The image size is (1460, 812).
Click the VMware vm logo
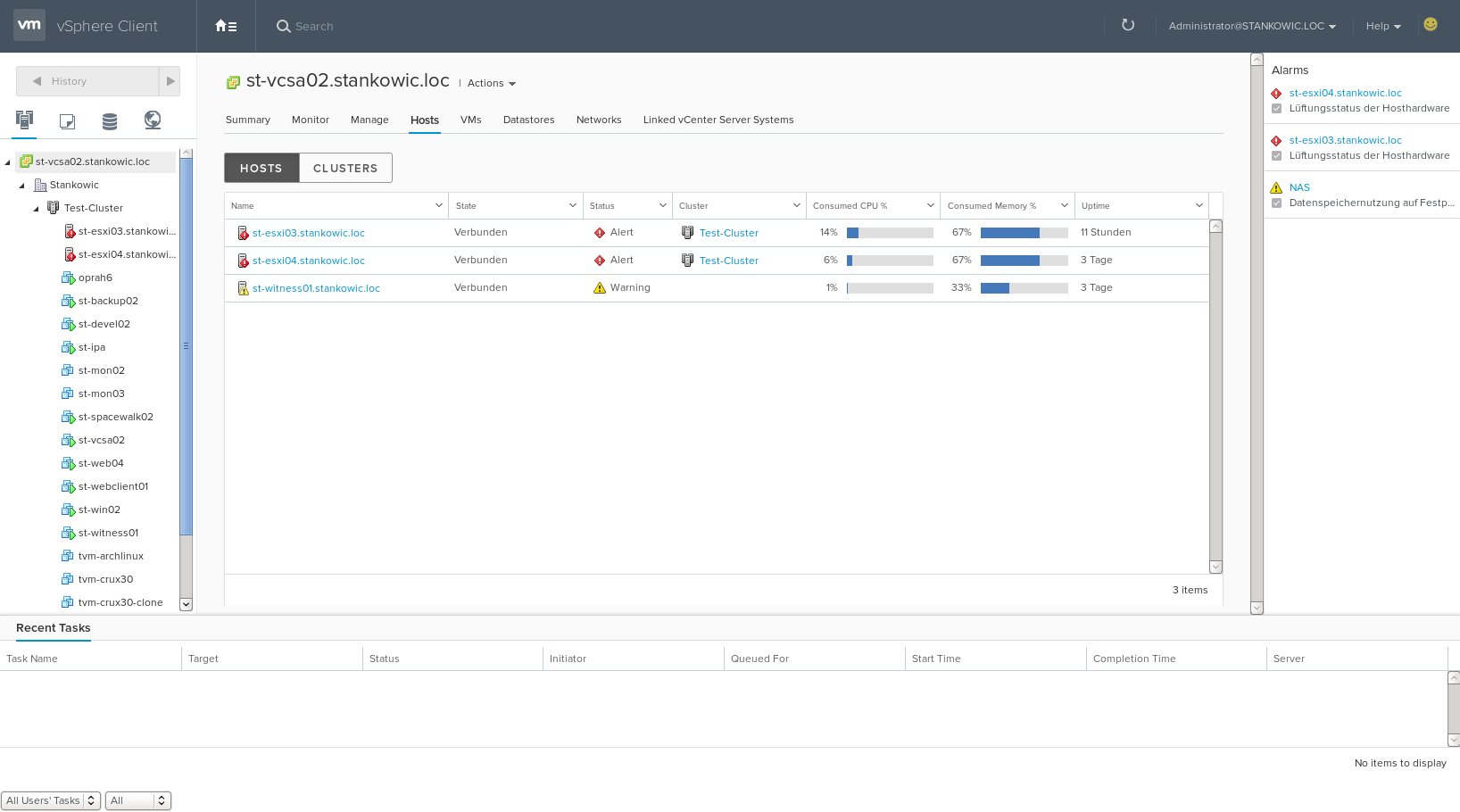[29, 26]
